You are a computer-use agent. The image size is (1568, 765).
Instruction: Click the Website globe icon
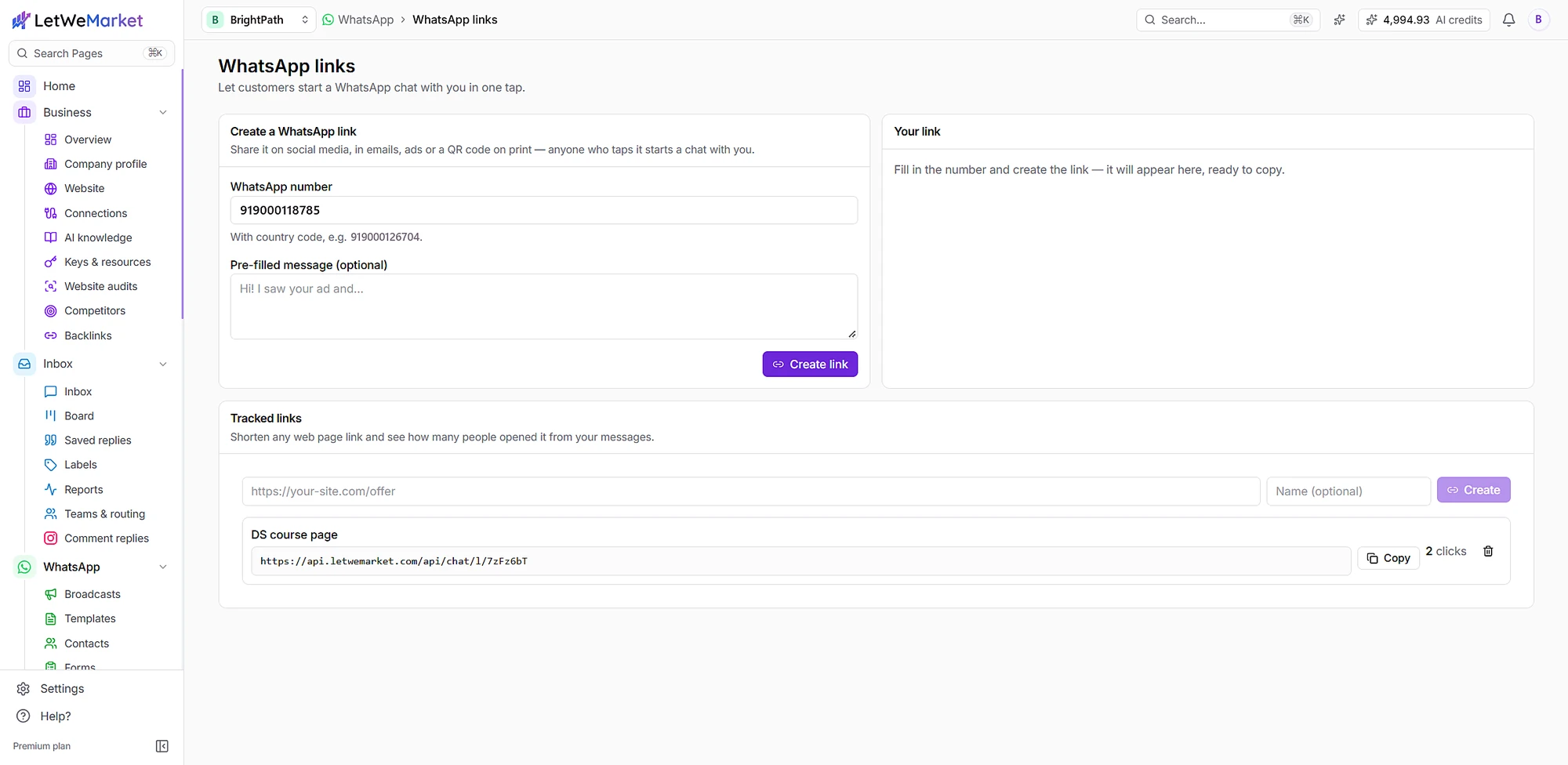coord(51,188)
